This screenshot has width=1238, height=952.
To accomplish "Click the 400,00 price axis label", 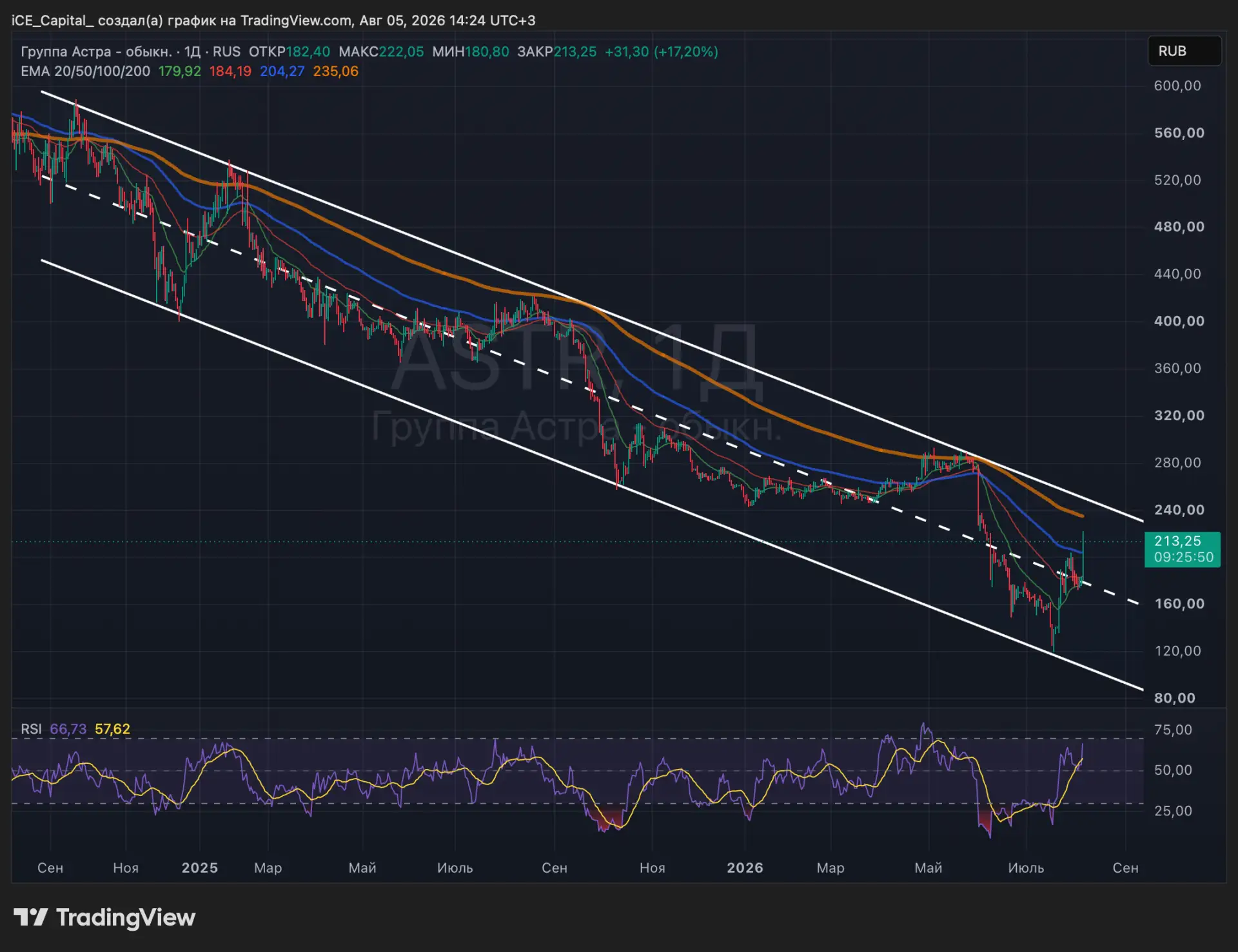I will [1179, 321].
